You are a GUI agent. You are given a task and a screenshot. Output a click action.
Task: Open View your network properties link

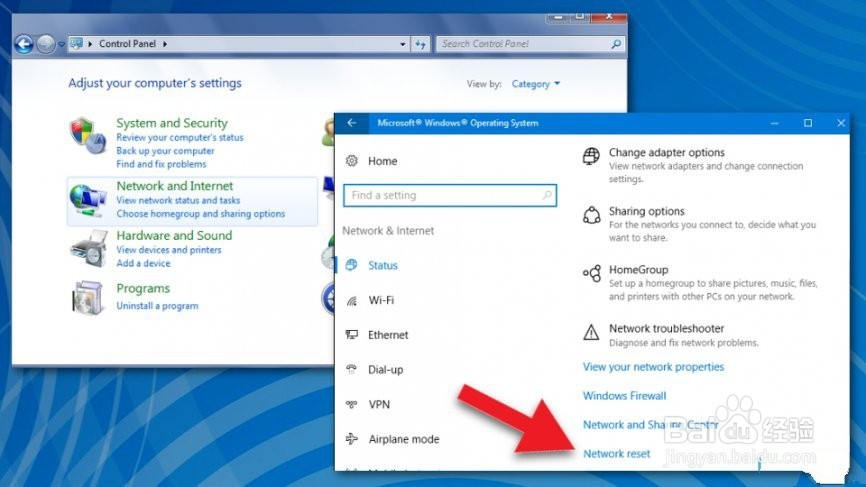coord(653,367)
